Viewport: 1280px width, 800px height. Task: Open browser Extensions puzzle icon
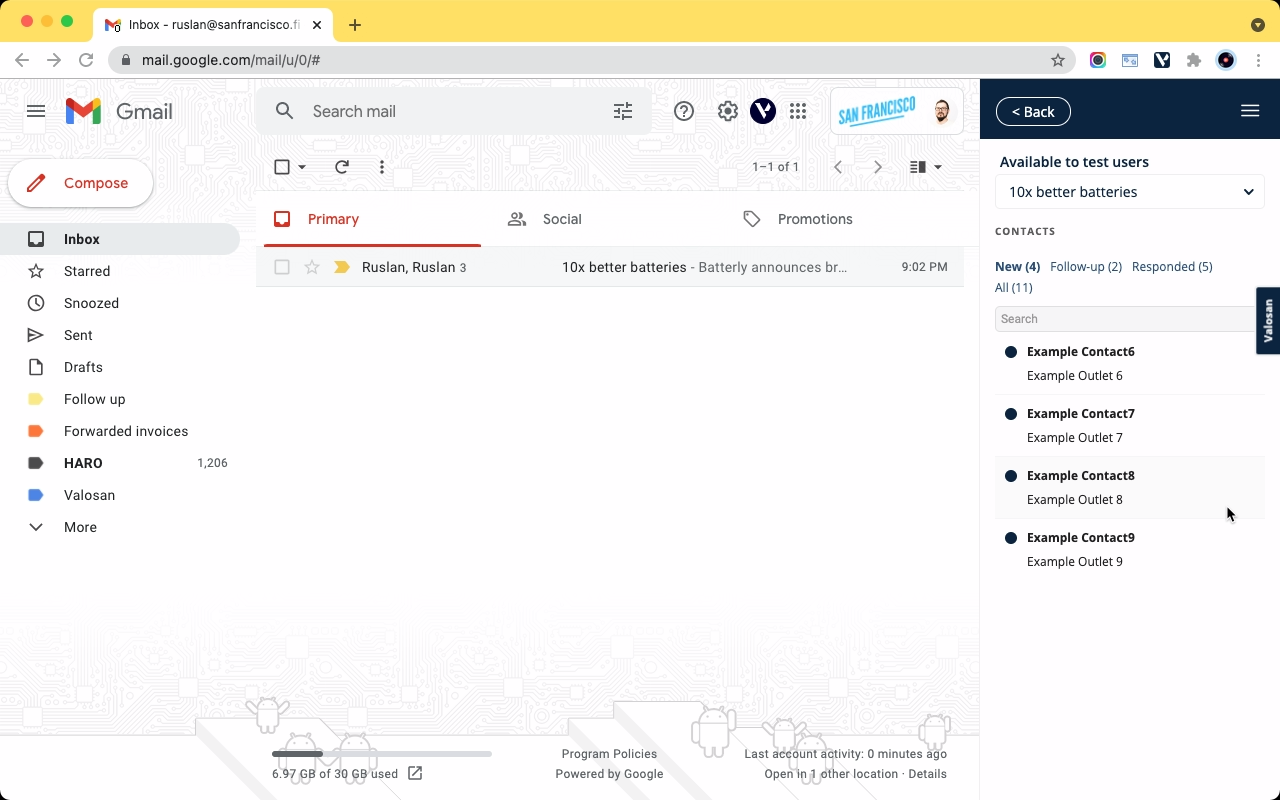tap(1194, 60)
